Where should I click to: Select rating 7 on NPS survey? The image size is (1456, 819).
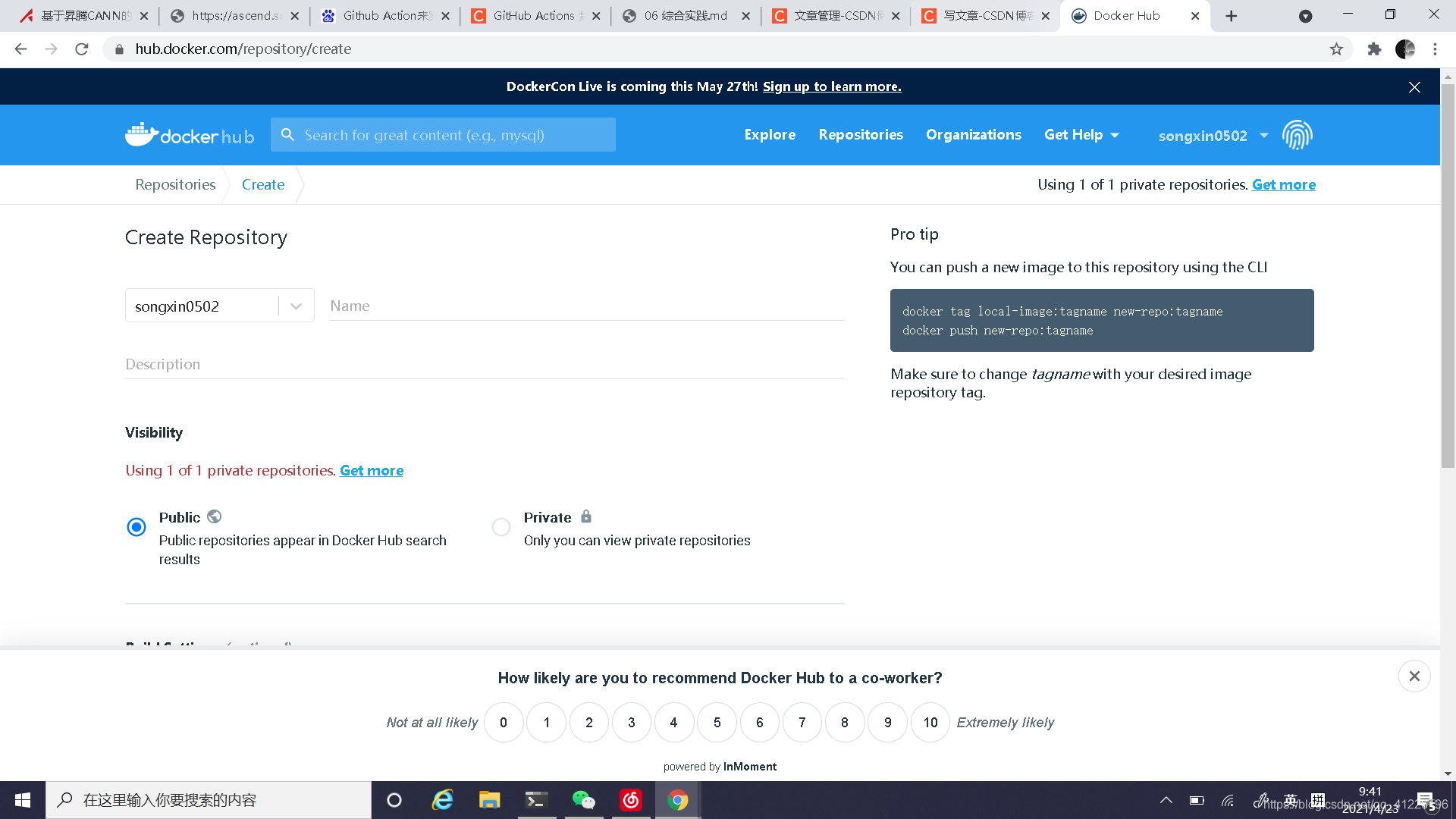[x=802, y=722]
